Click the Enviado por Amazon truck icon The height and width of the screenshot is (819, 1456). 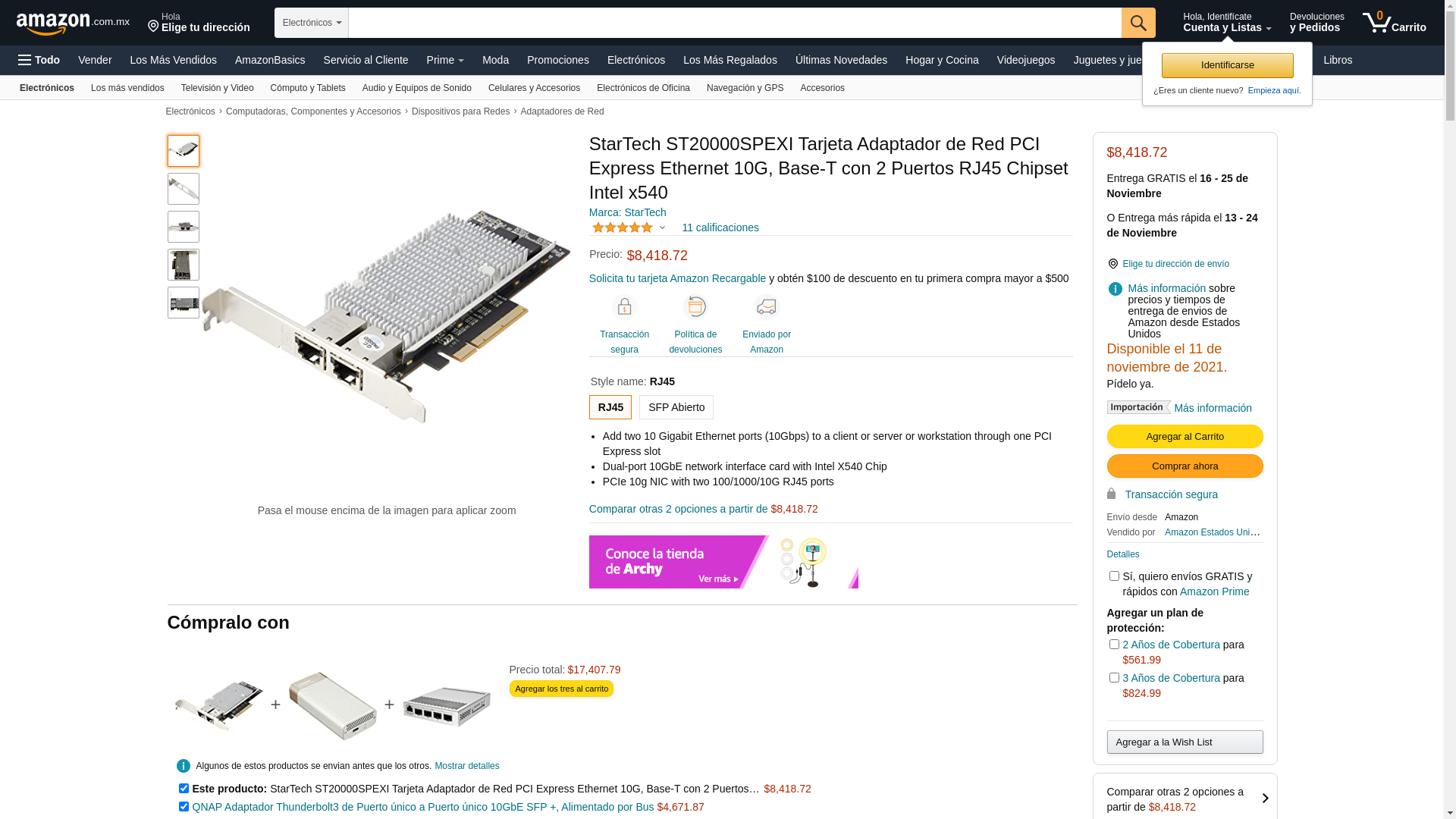coord(766,307)
